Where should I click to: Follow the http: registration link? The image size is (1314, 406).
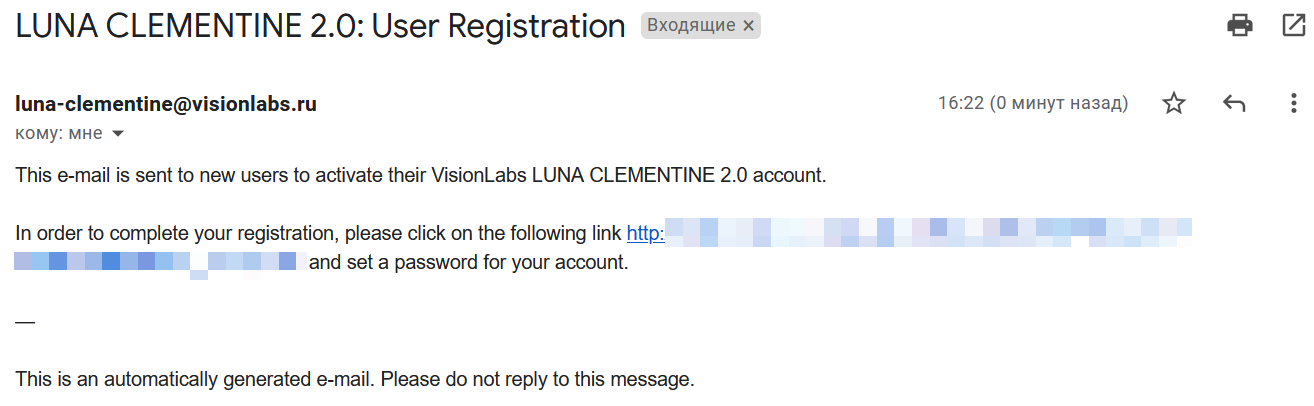click(x=646, y=234)
